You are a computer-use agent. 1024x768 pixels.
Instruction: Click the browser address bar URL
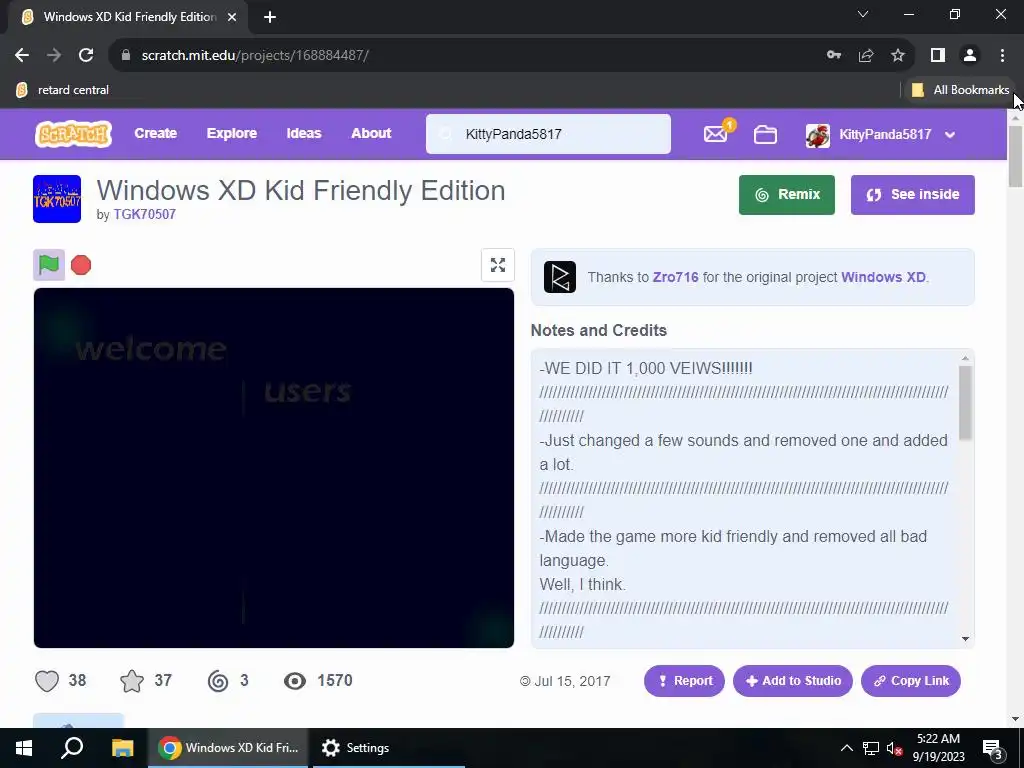[x=255, y=56]
